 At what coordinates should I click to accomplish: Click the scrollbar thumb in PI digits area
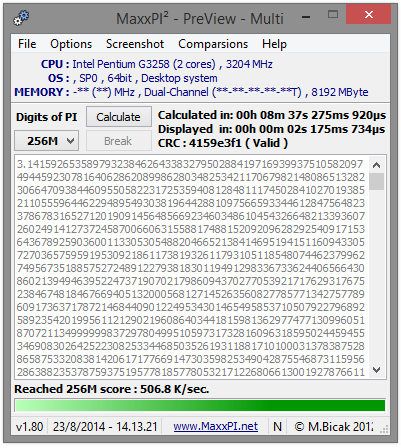(377, 182)
